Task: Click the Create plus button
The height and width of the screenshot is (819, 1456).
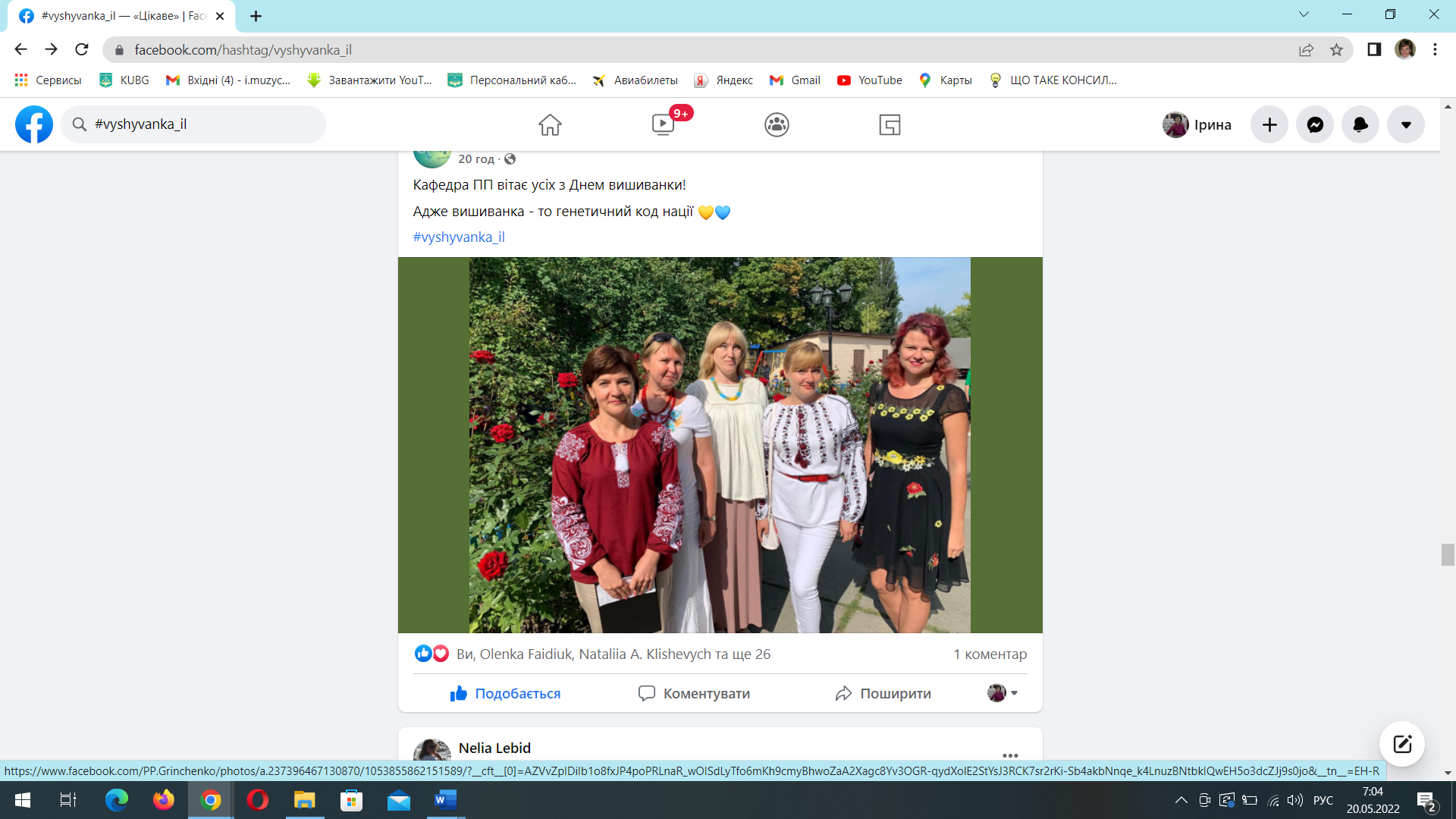Action: (x=1269, y=124)
